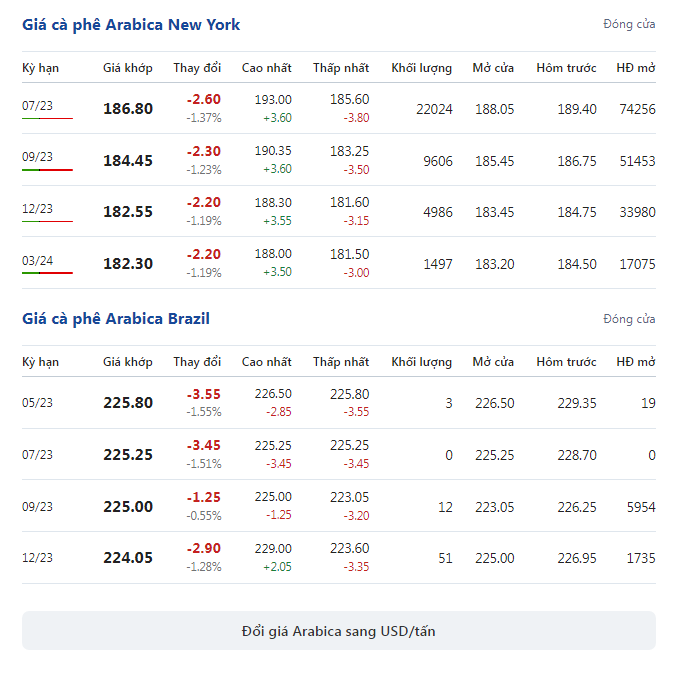Screen dimensions: 680x674
Task: Open the New York 07/23 contract link
Action: (37, 105)
